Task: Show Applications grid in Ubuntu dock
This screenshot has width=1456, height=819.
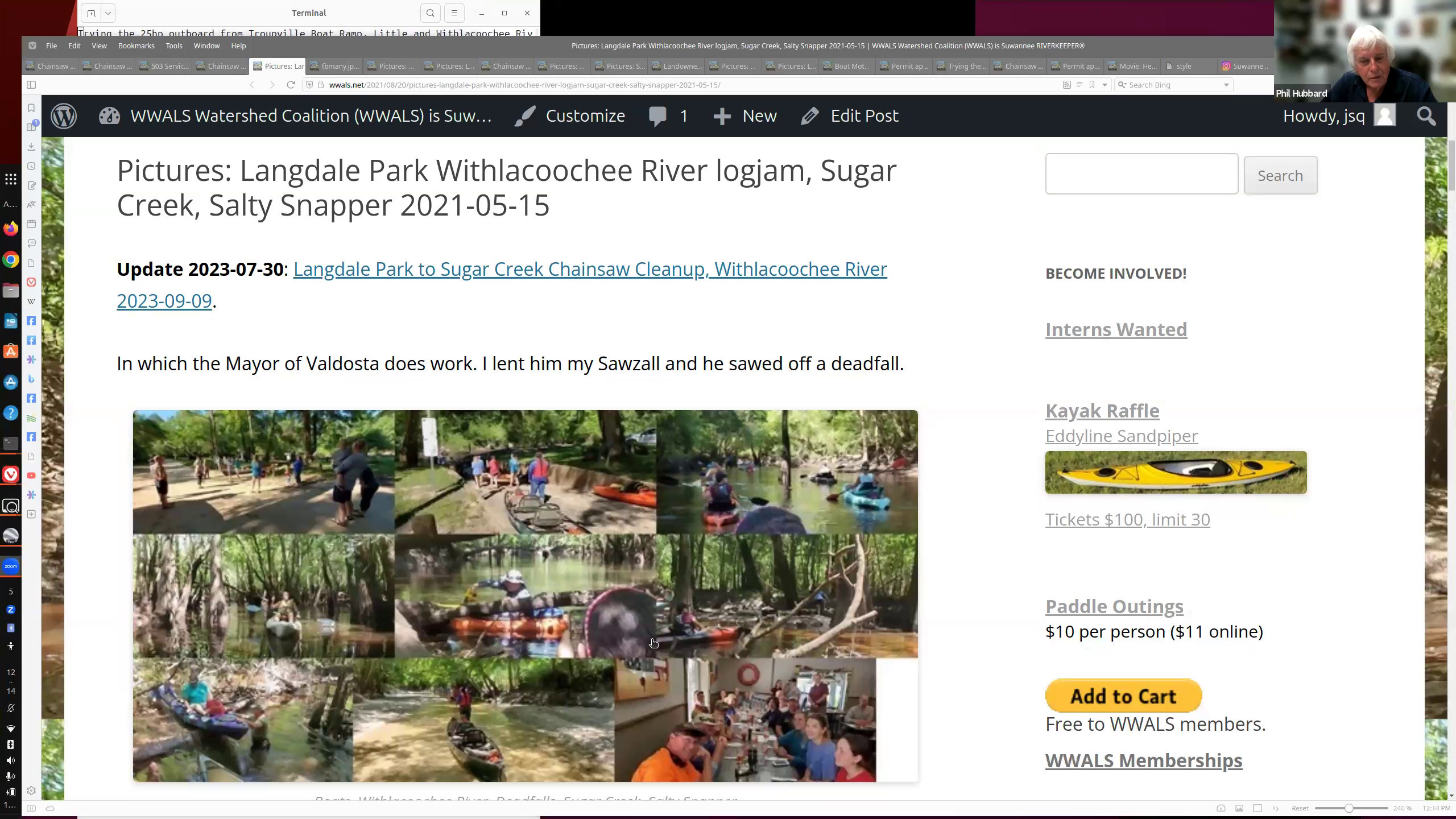Action: coord(11,180)
